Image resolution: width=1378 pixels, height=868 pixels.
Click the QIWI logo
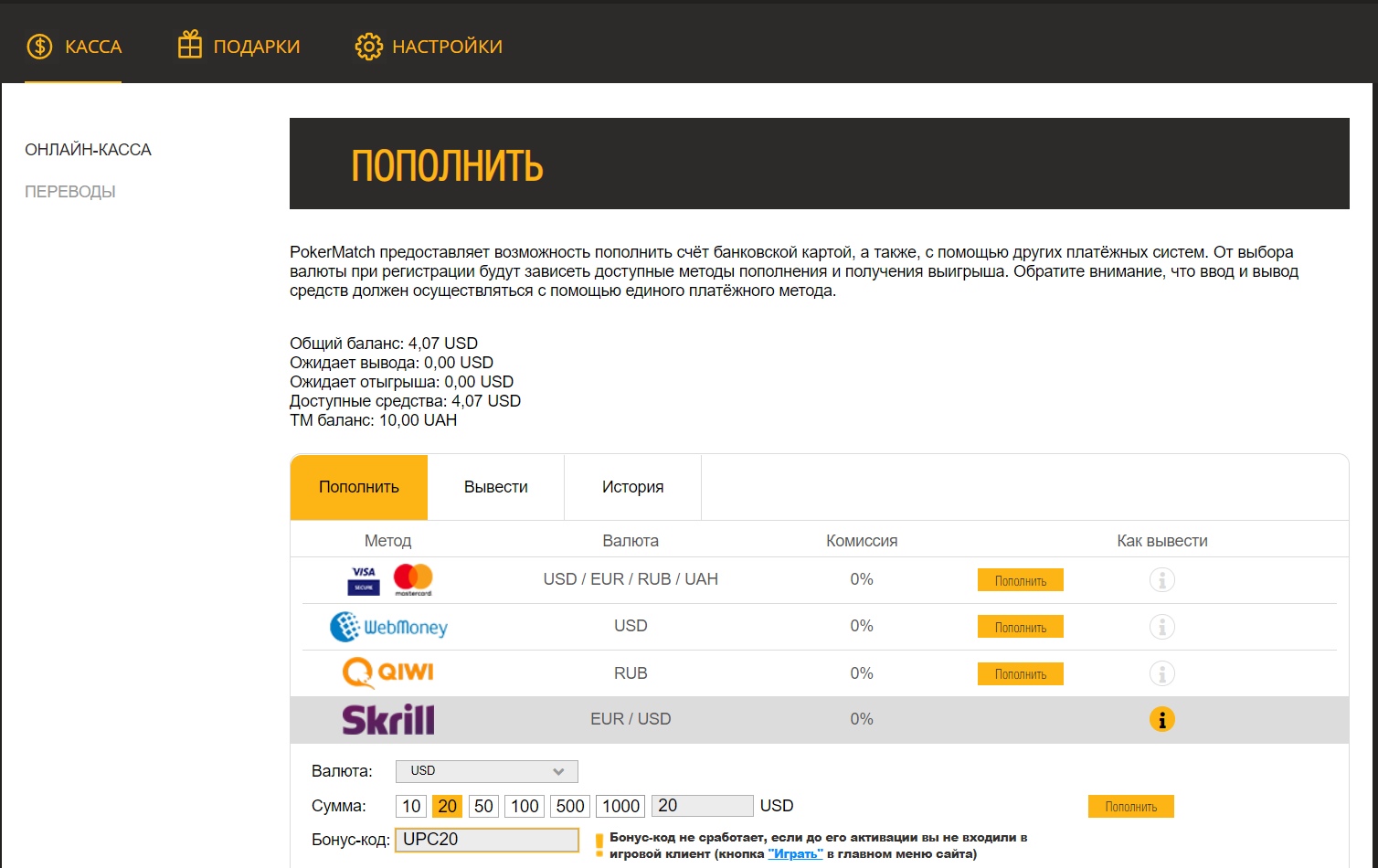[x=387, y=673]
